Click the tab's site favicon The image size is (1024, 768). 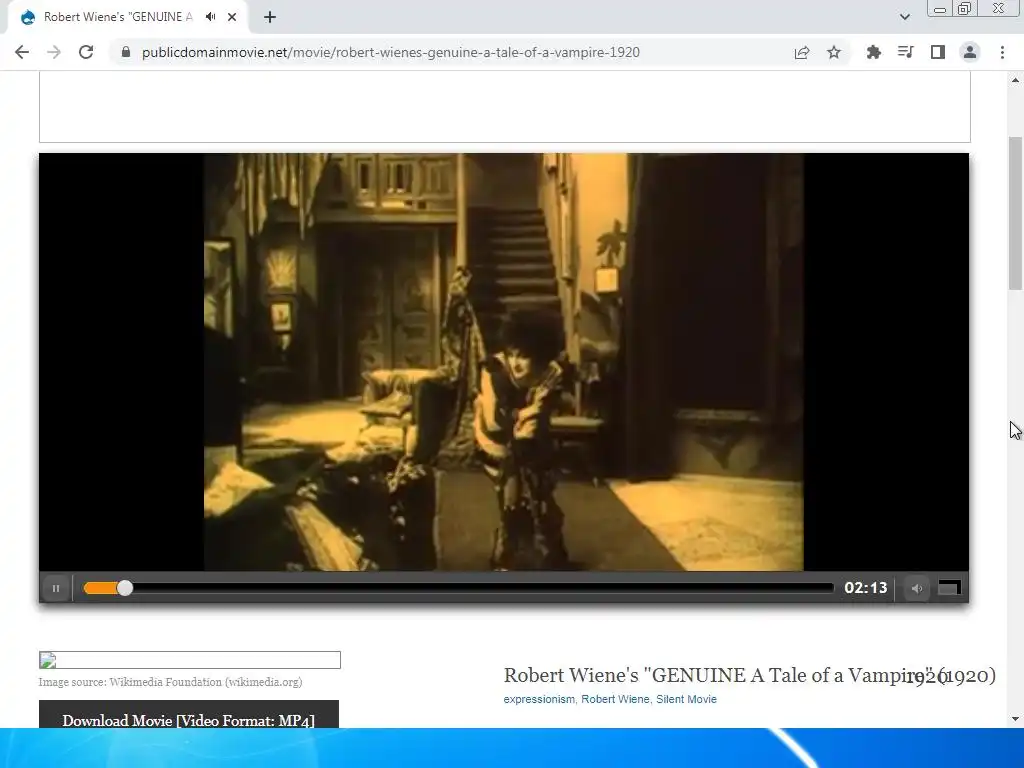coord(27,17)
